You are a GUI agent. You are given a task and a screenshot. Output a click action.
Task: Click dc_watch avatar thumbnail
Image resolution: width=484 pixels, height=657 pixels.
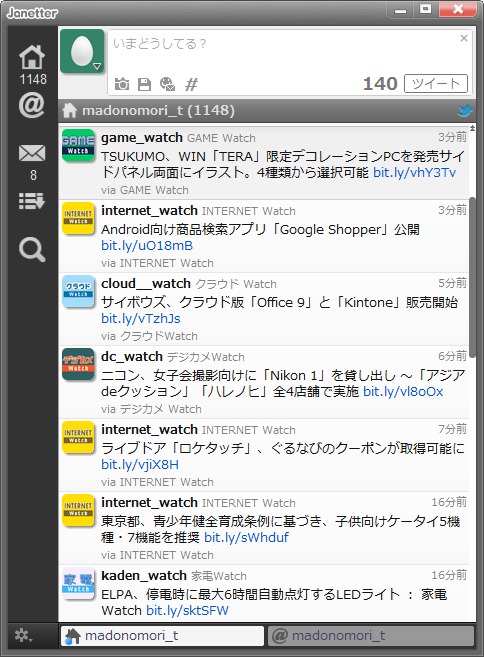[78, 364]
